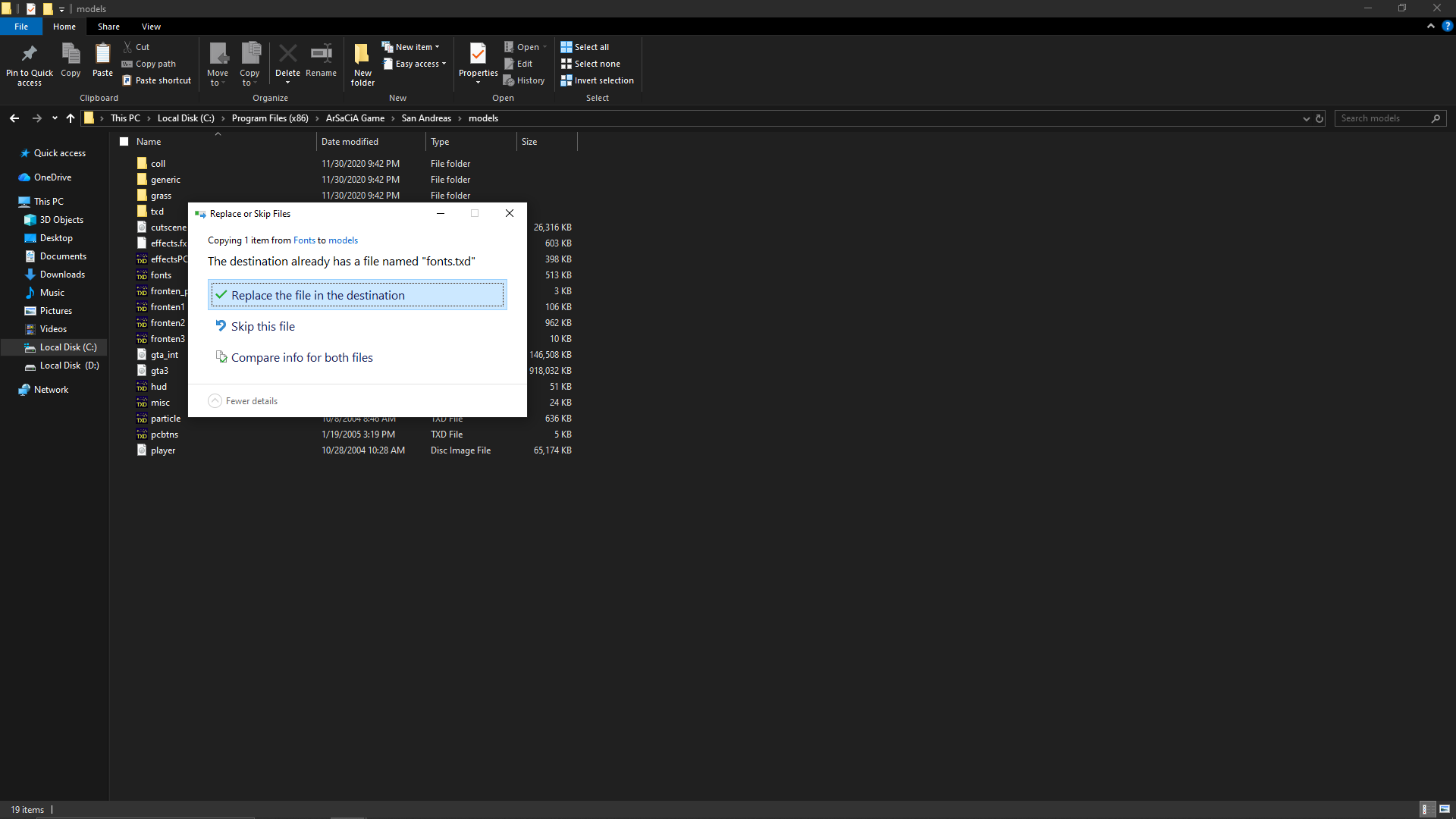
Task: Select the gta3 file
Action: [x=161, y=371]
